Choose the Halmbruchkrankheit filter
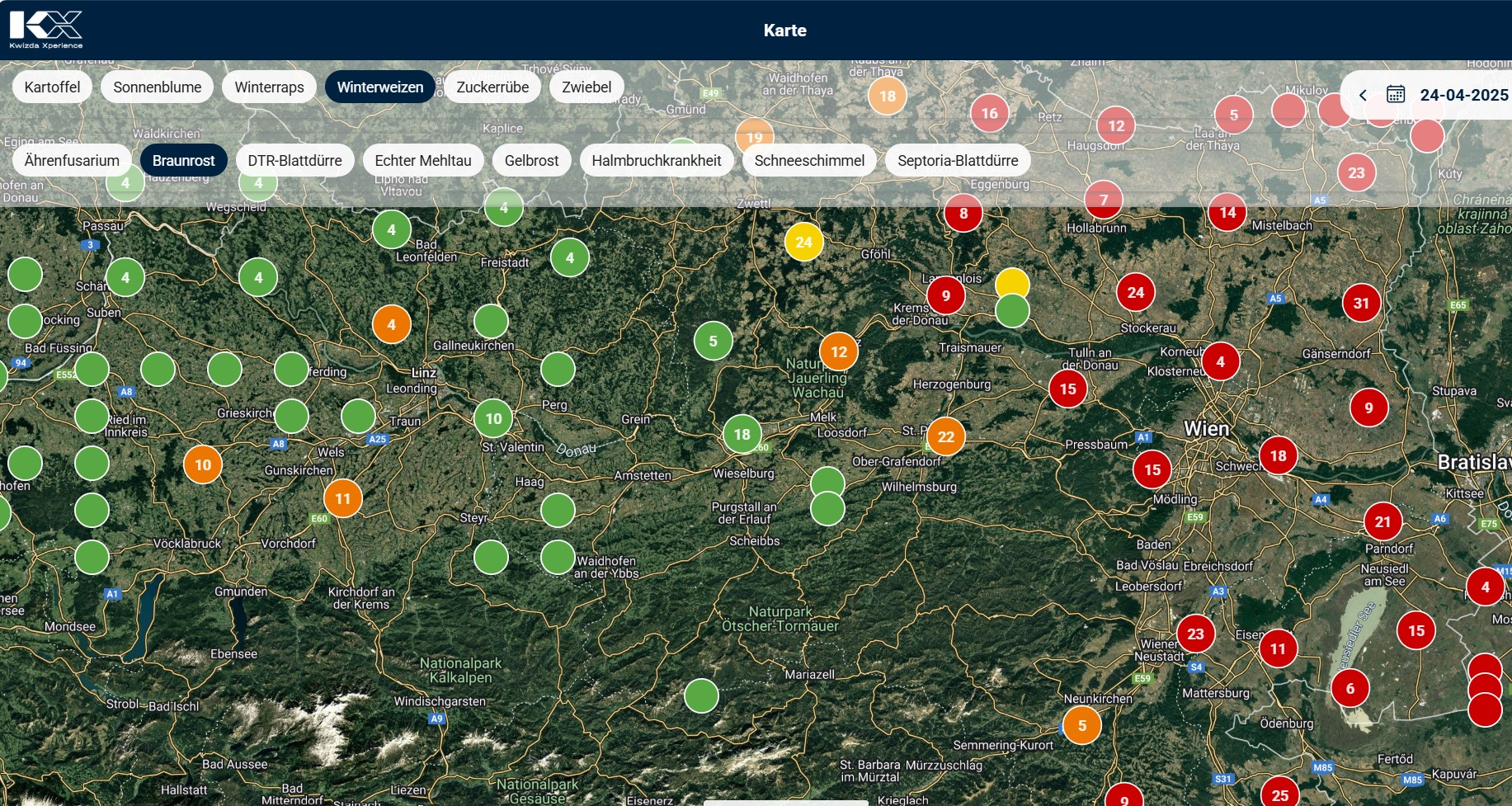1512x806 pixels. pos(656,160)
